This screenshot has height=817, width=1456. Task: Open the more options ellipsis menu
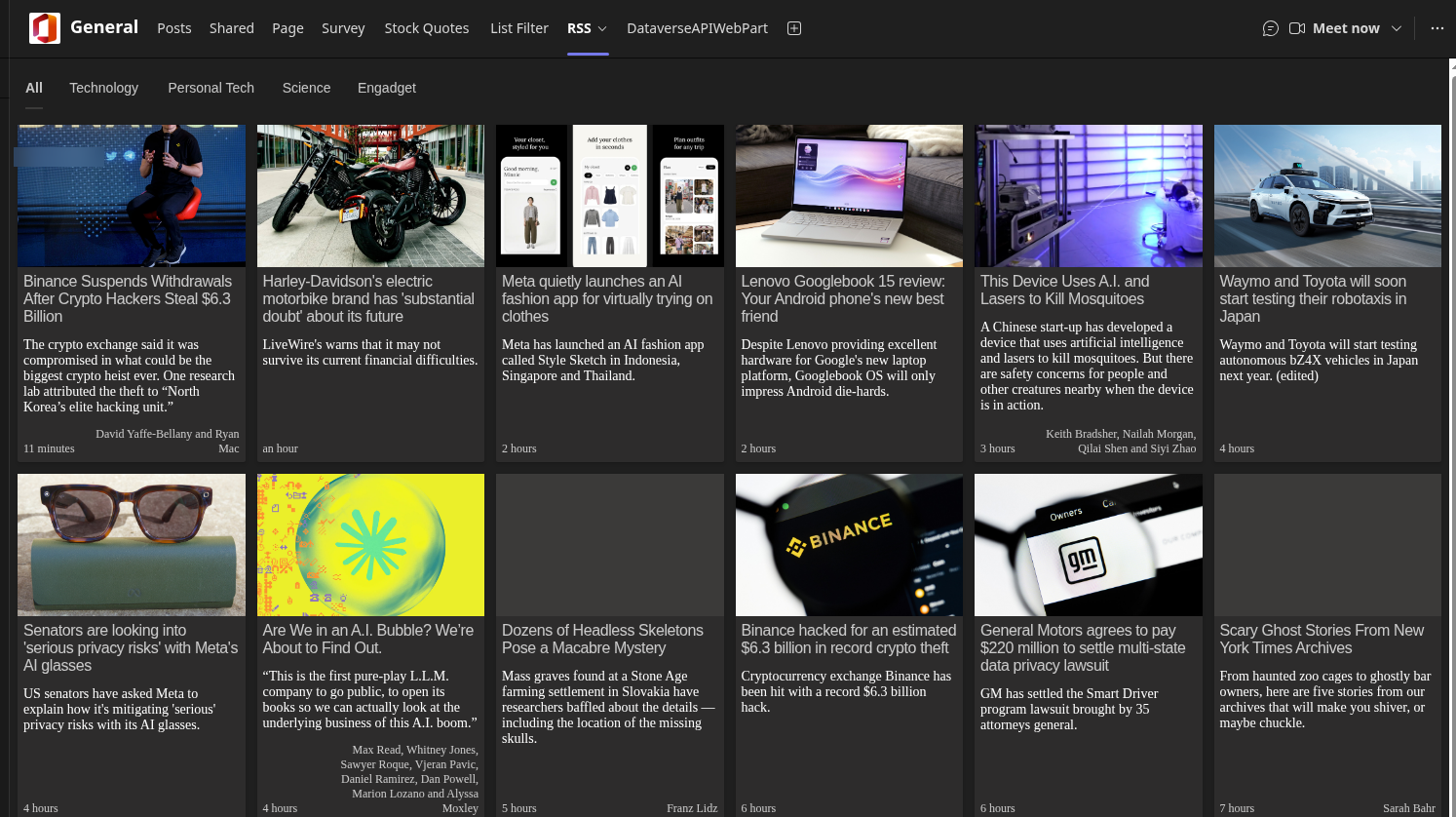[1437, 28]
